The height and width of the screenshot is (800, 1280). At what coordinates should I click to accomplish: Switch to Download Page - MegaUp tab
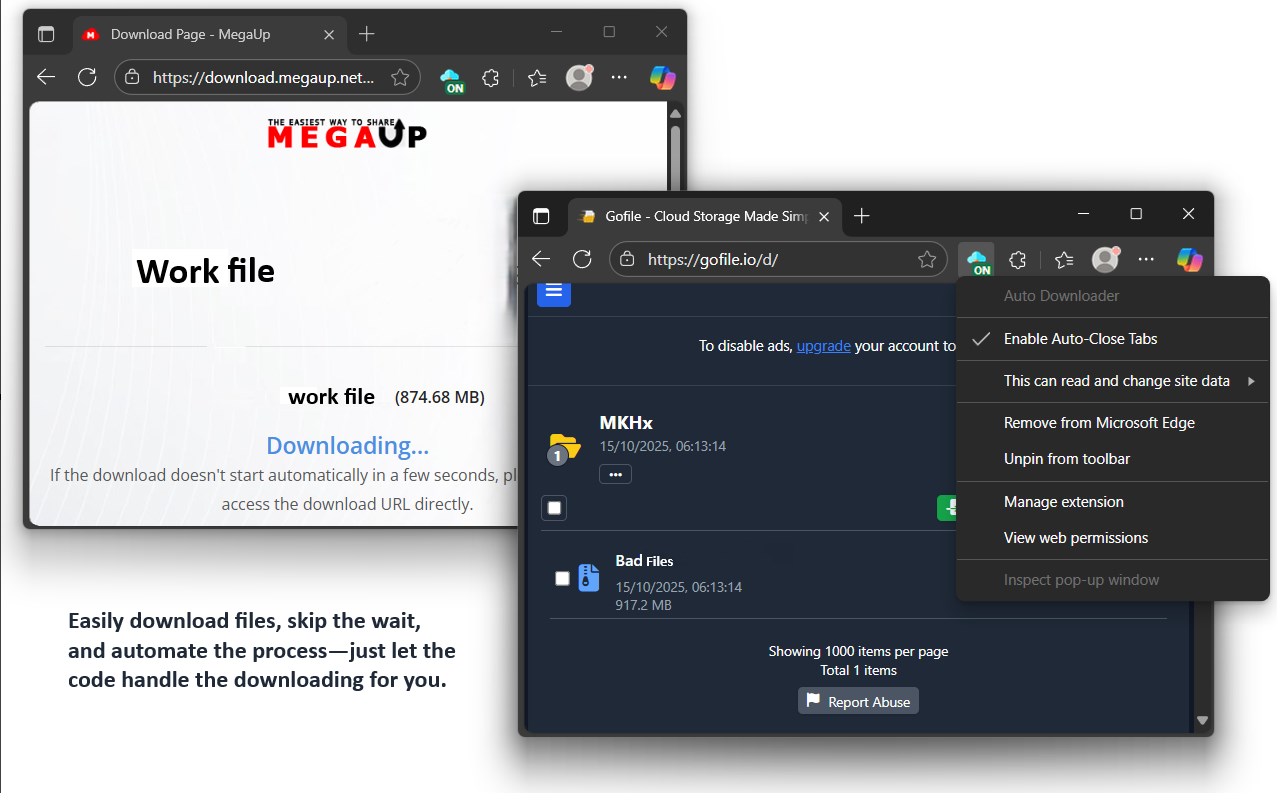coord(210,34)
